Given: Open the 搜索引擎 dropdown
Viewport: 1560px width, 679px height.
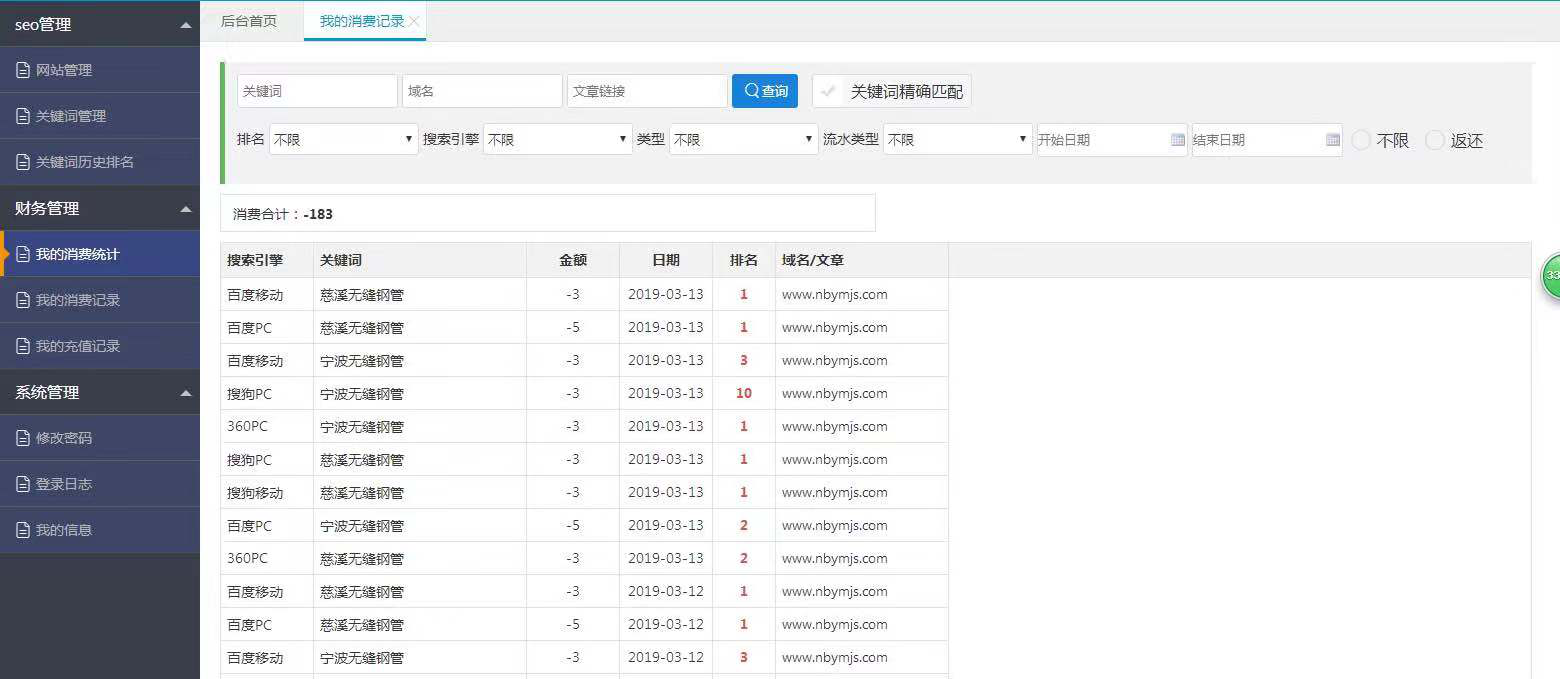Looking at the screenshot, I should point(558,140).
